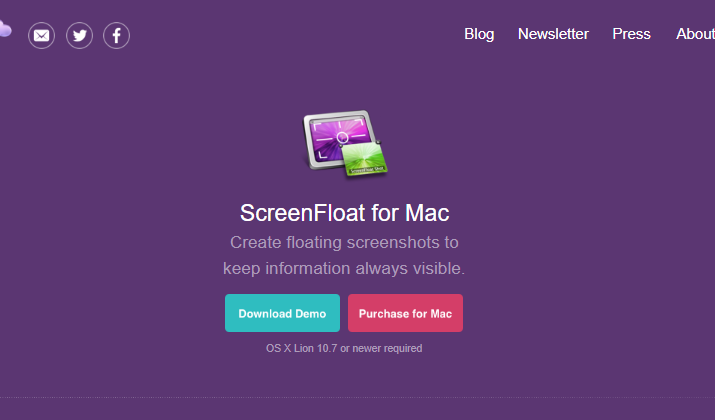Click the Download Demo button
This screenshot has width=715, height=420.
tap(282, 313)
